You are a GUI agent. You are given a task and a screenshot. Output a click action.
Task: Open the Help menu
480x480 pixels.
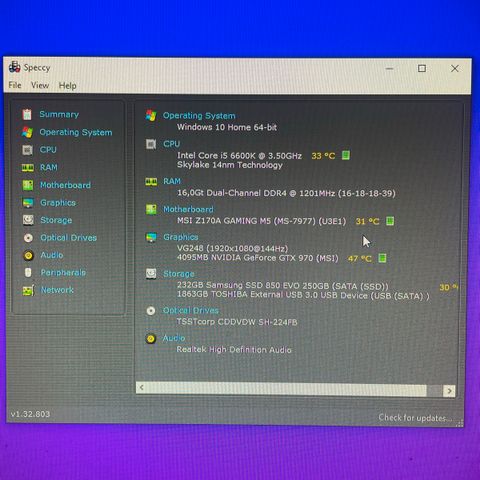pos(68,86)
